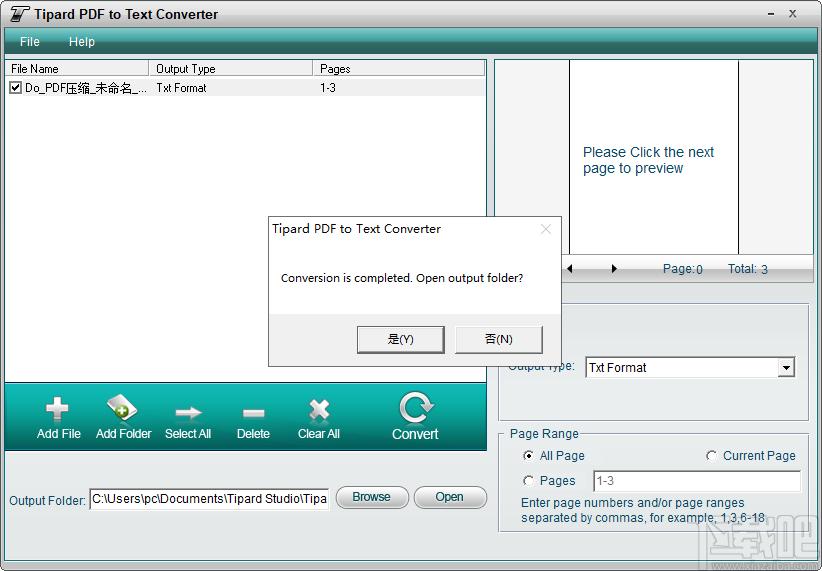
Task: Click the Page: 0 indicator
Action: (x=683, y=269)
